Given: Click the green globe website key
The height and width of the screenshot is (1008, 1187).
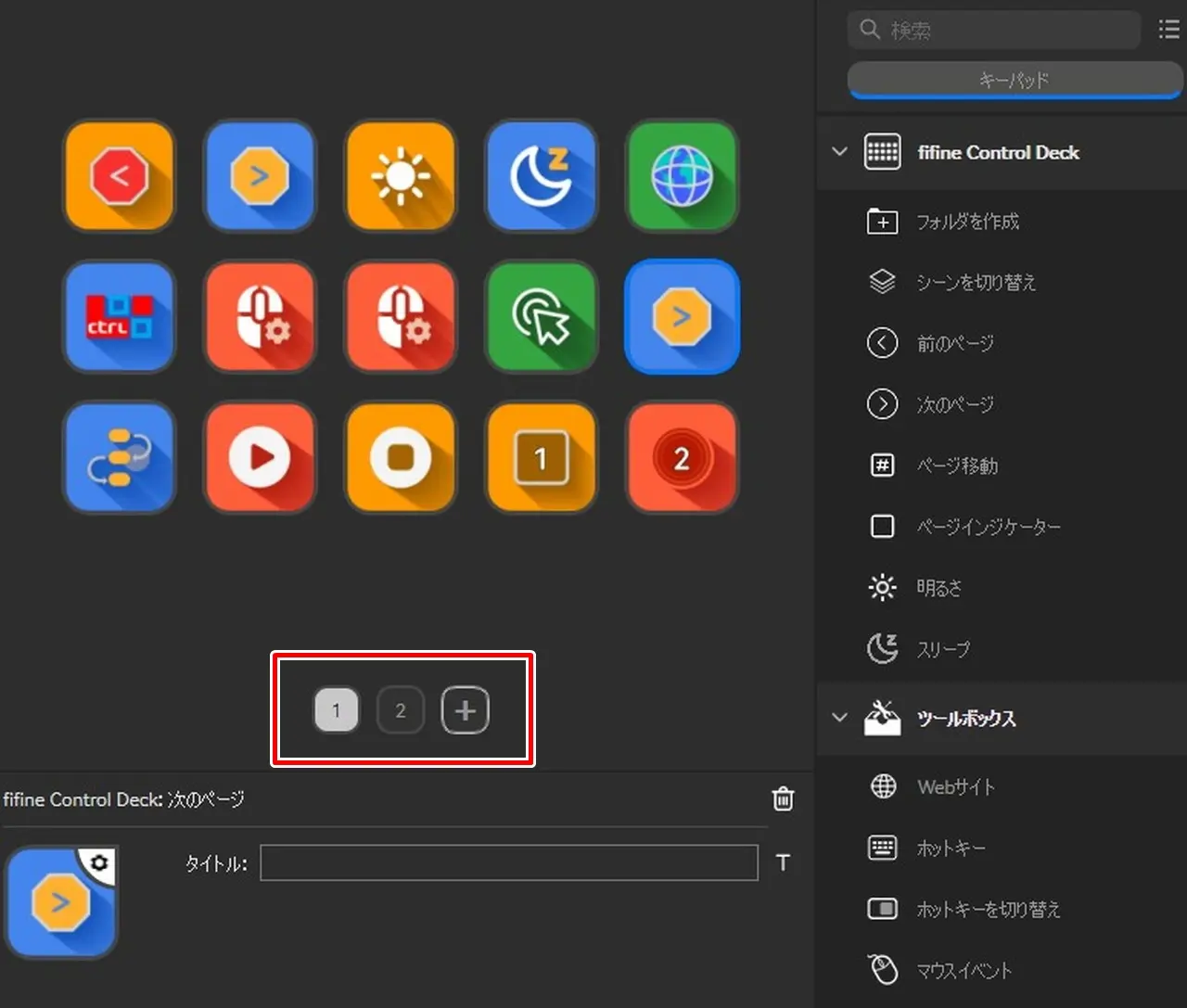Looking at the screenshot, I should pos(682,175).
